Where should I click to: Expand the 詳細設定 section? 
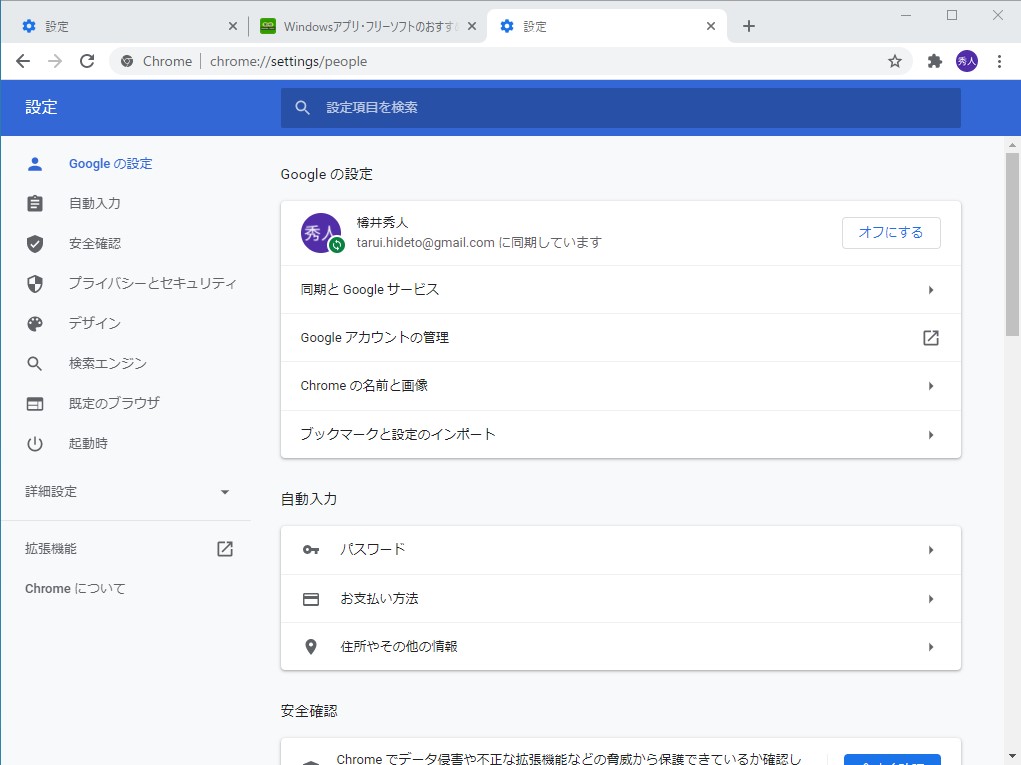[225, 491]
